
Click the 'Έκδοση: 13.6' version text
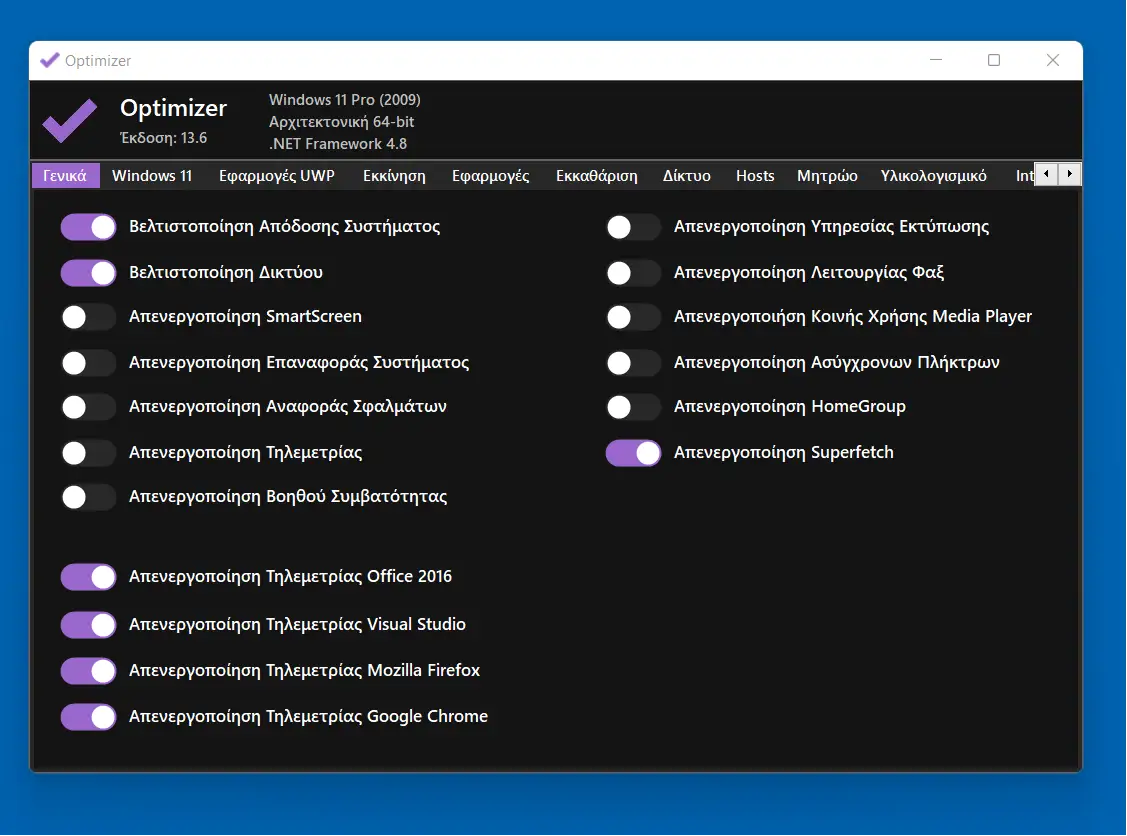point(163,138)
